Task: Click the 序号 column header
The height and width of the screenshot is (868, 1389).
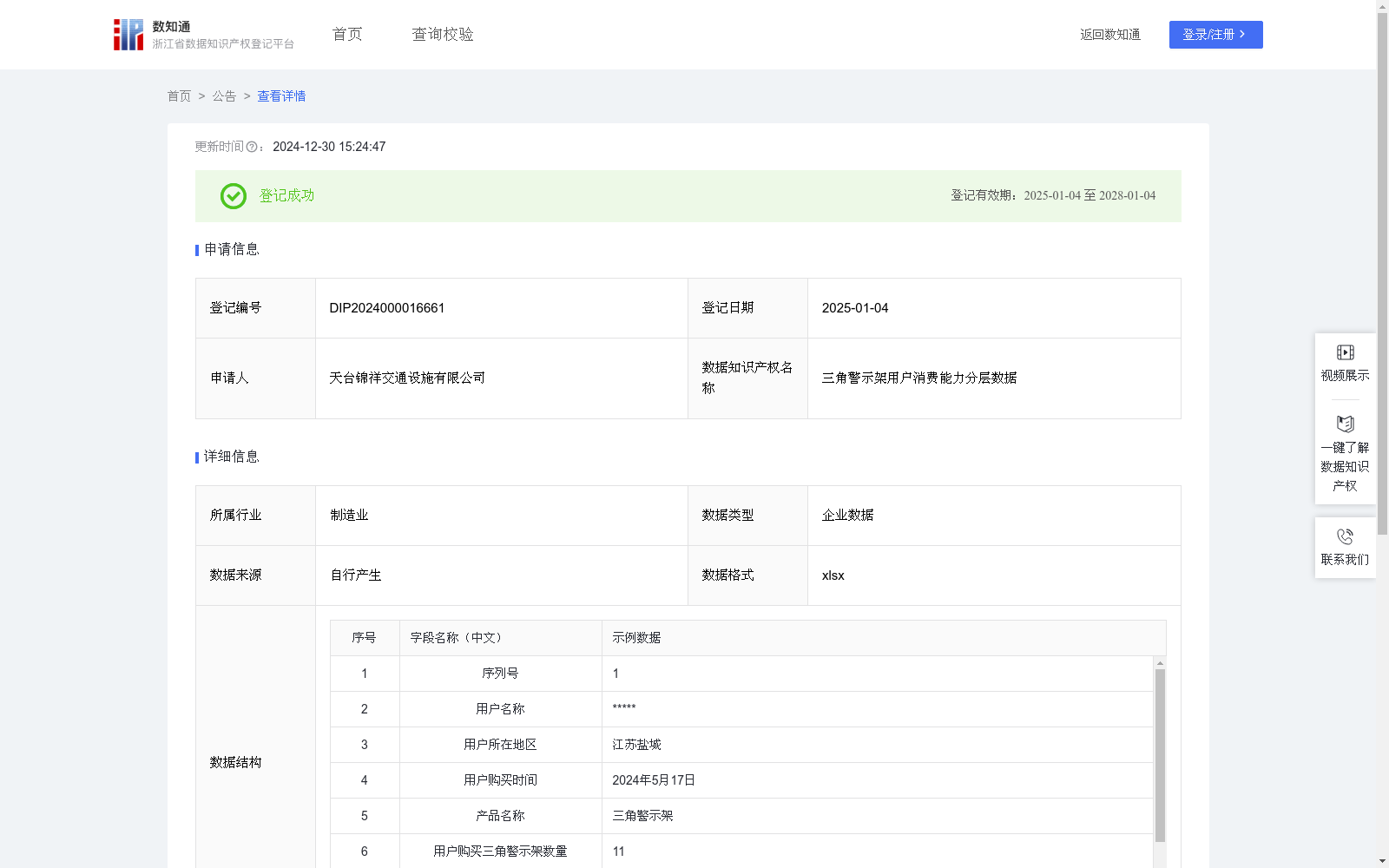Action: tap(364, 638)
